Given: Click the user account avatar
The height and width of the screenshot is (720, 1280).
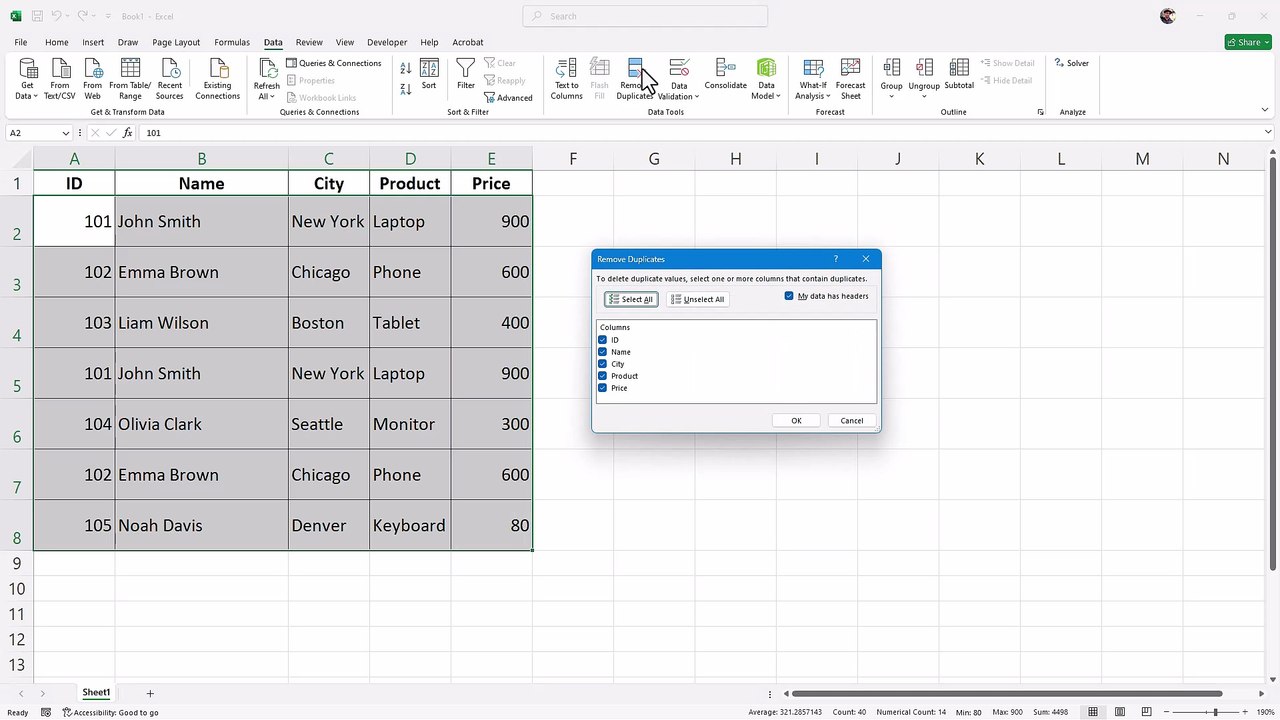Looking at the screenshot, I should pyautogui.click(x=1168, y=16).
